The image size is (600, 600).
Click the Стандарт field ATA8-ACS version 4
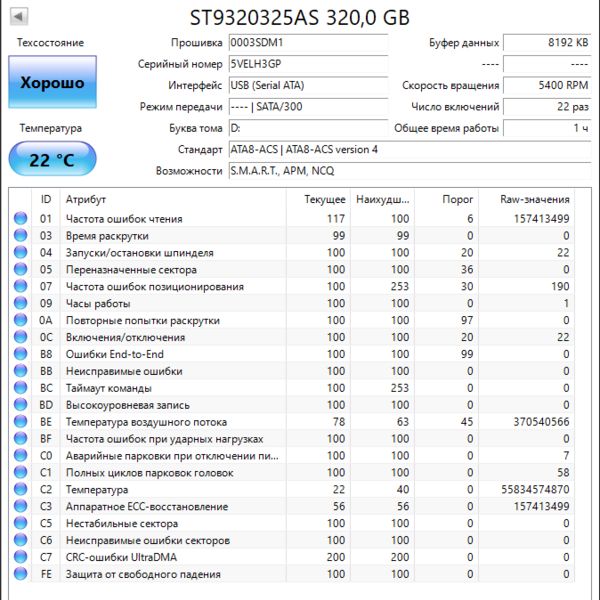click(410, 150)
